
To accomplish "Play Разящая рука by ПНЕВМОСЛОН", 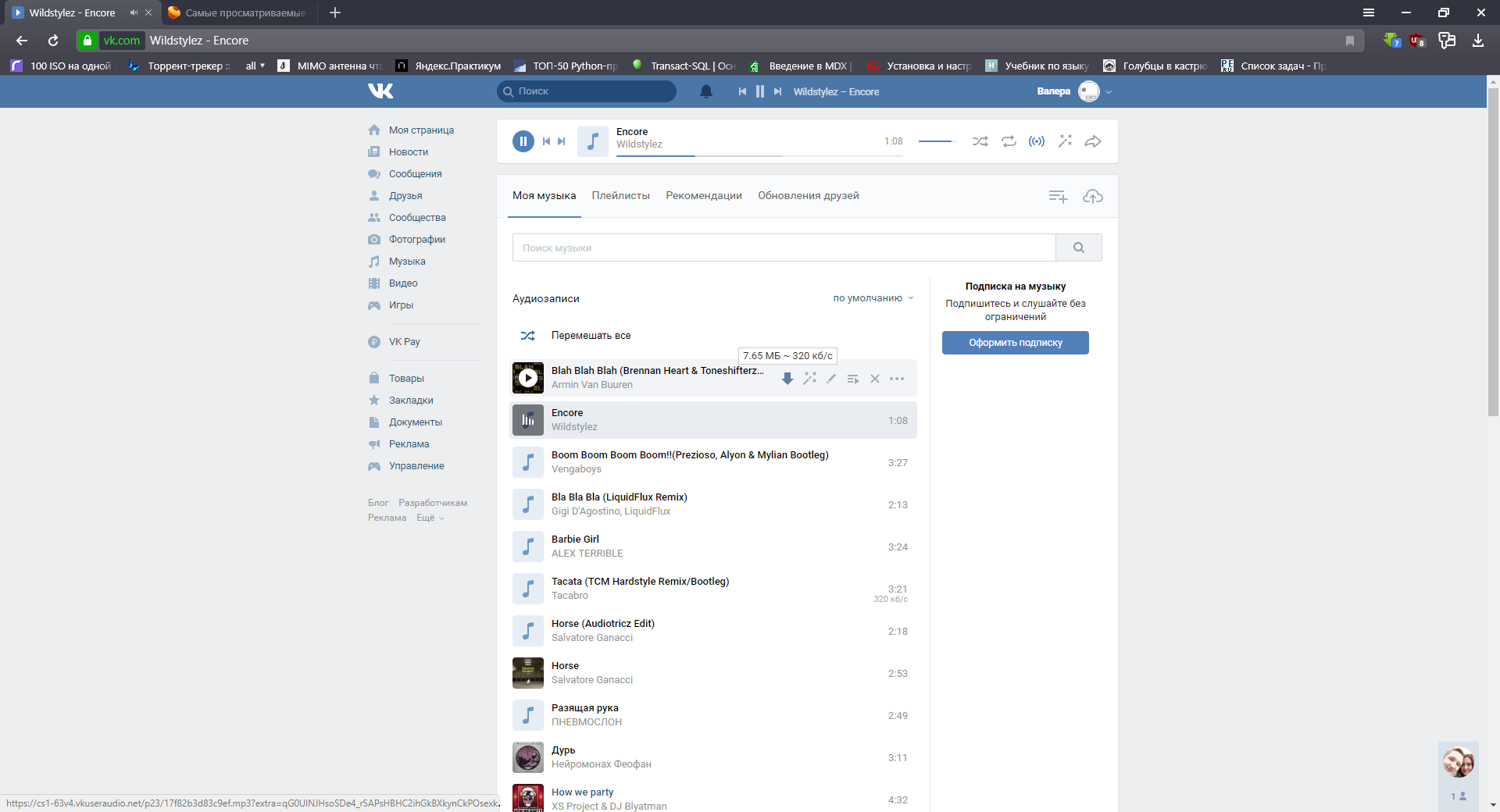I will [x=528, y=715].
